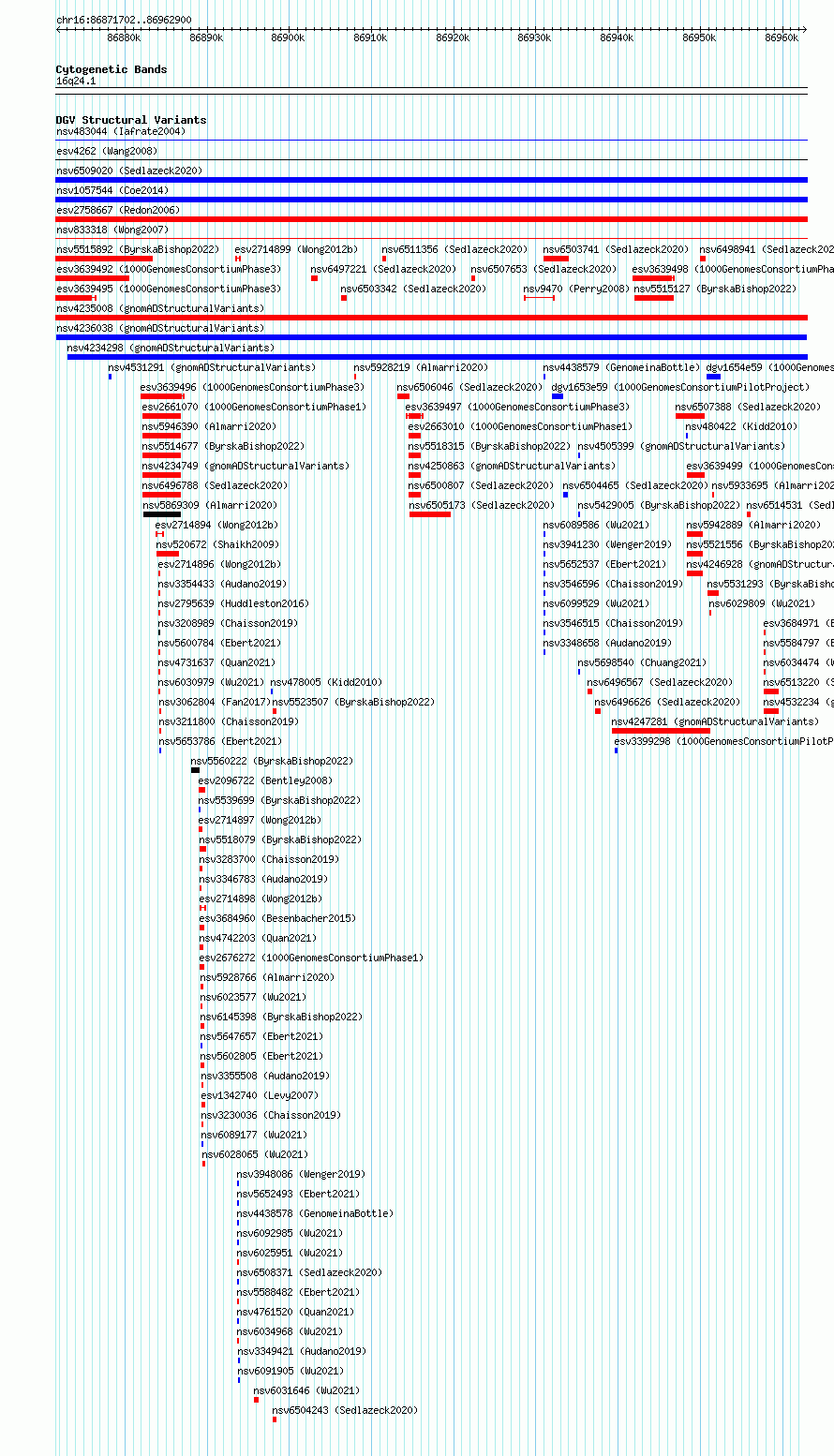
Task: Click the red bar under nsv5515892 (ByrskaBishop2022)
Action: (x=104, y=259)
